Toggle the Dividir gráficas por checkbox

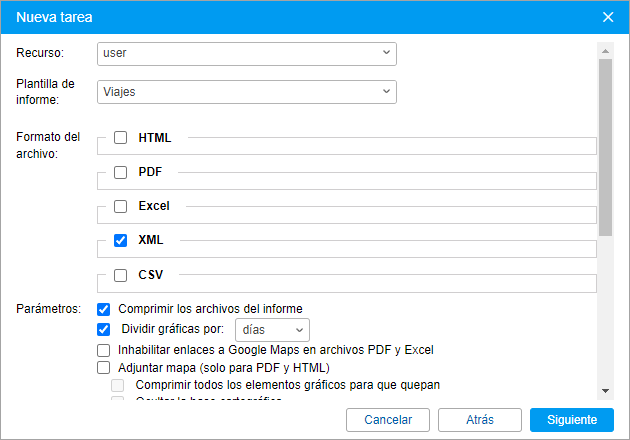tap(103, 329)
